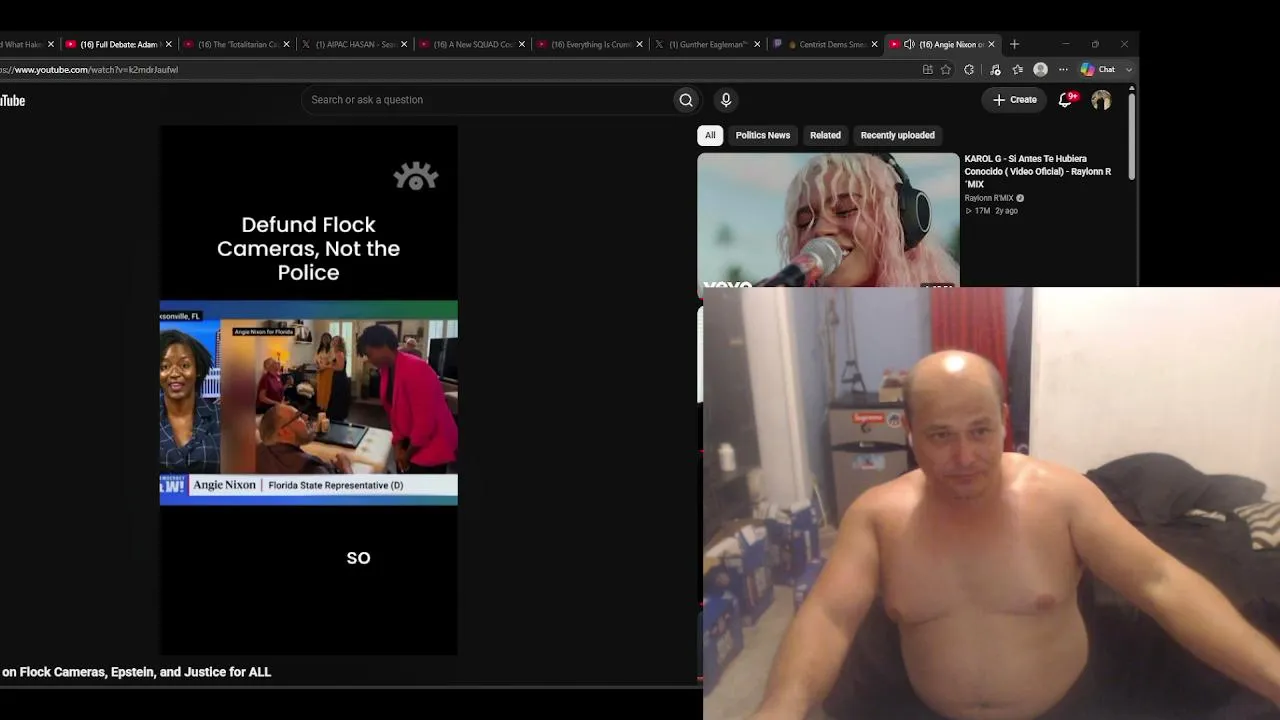This screenshot has width=1280, height=720.
Task: Switch to The Totalitarian tab
Action: [236, 44]
